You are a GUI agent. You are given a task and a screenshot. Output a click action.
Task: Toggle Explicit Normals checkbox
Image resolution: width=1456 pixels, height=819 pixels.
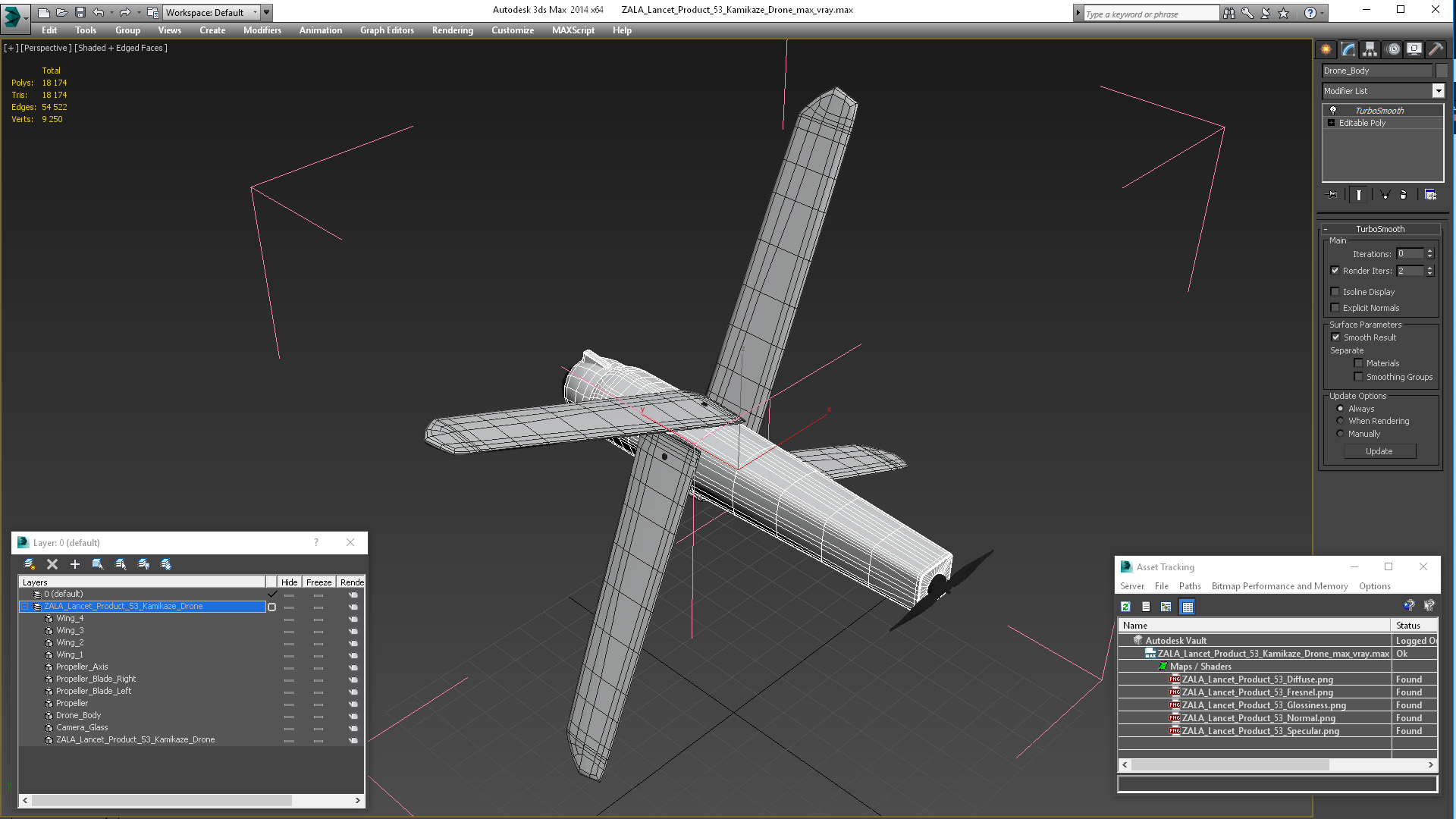pos(1335,308)
